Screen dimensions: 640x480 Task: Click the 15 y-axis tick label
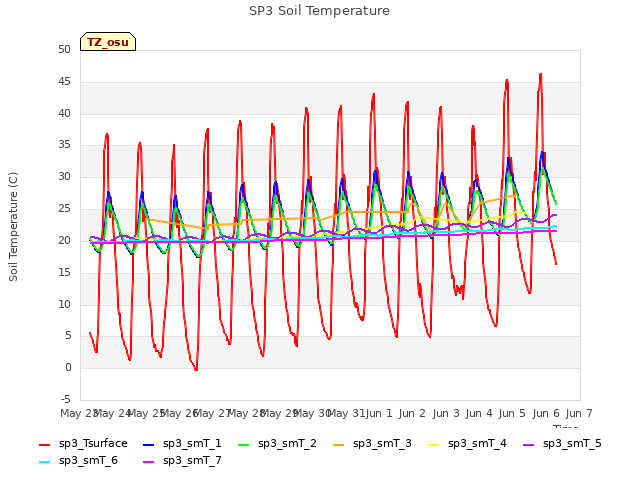click(64, 272)
